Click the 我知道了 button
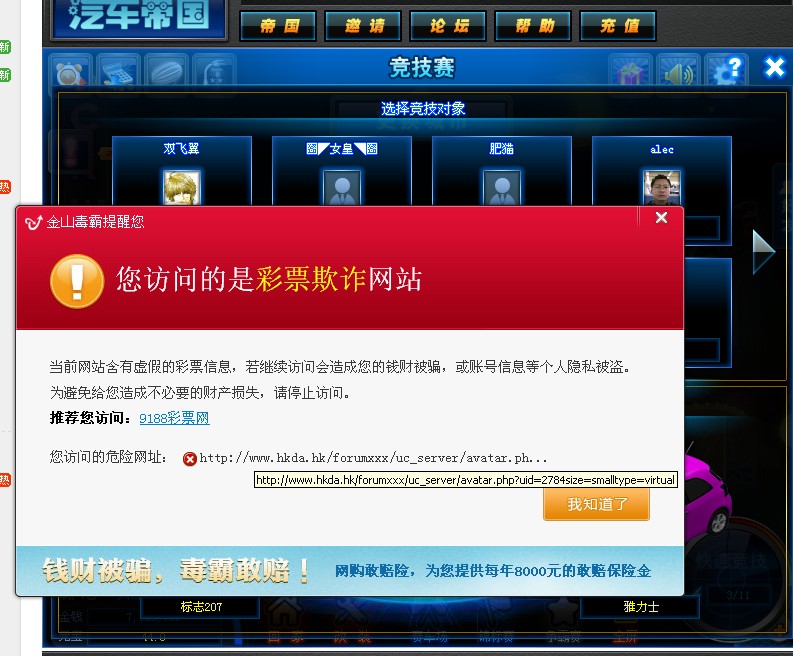 [597, 504]
